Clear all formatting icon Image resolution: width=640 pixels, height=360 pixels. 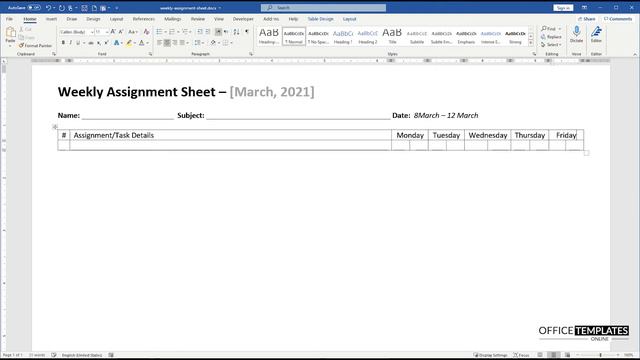[146, 32]
